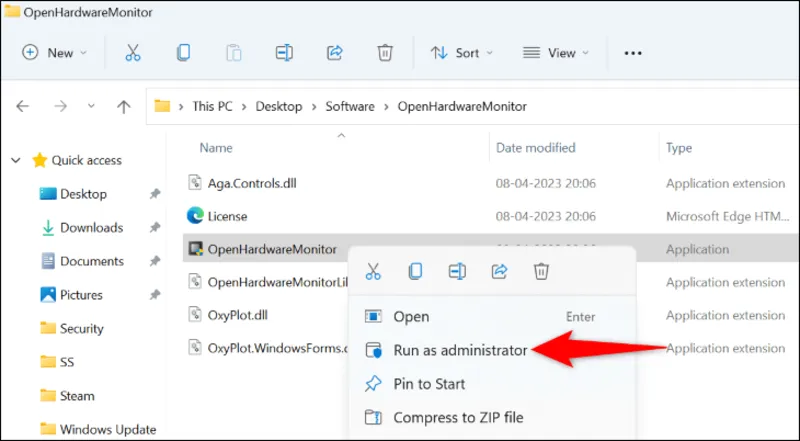800x441 pixels.
Task: Click Cut icon in the context menu
Action: pos(373,272)
